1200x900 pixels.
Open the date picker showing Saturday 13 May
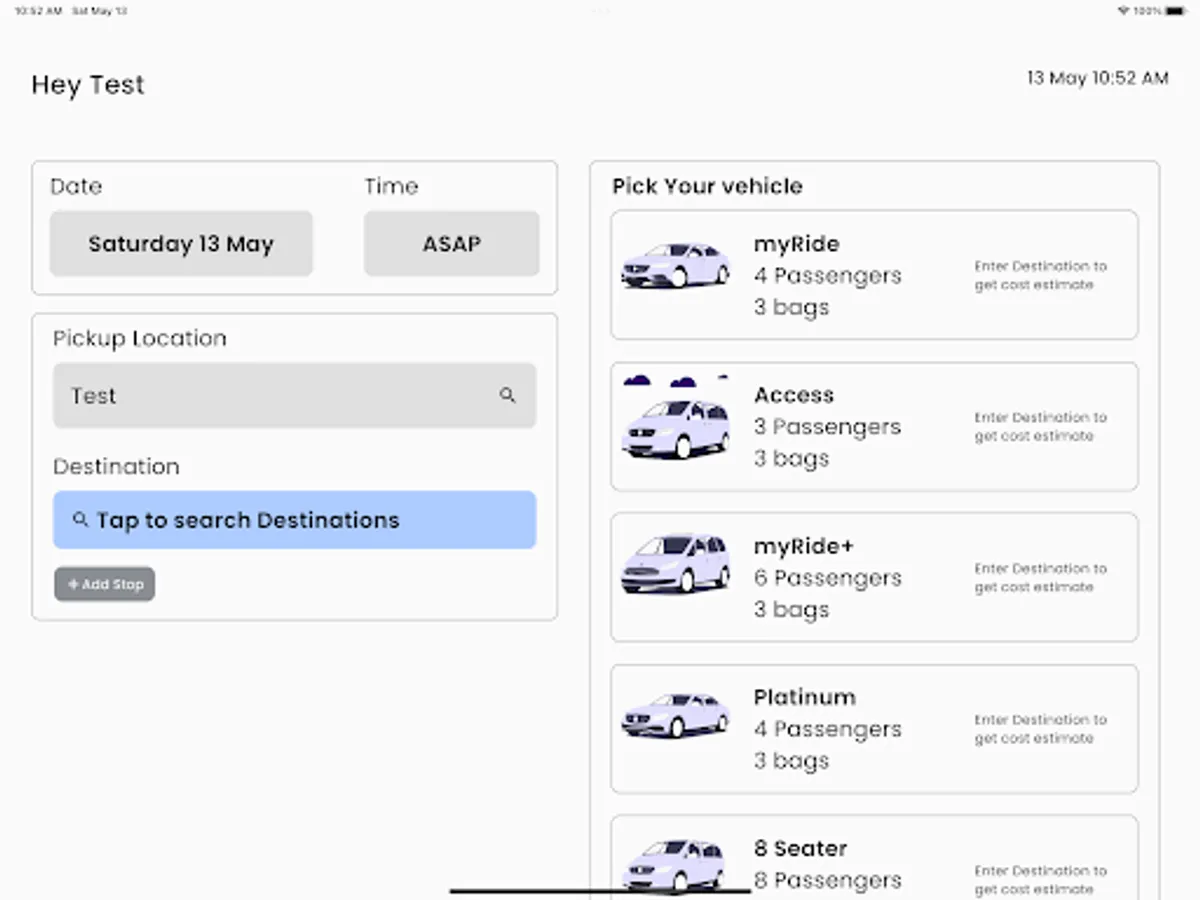coord(181,244)
